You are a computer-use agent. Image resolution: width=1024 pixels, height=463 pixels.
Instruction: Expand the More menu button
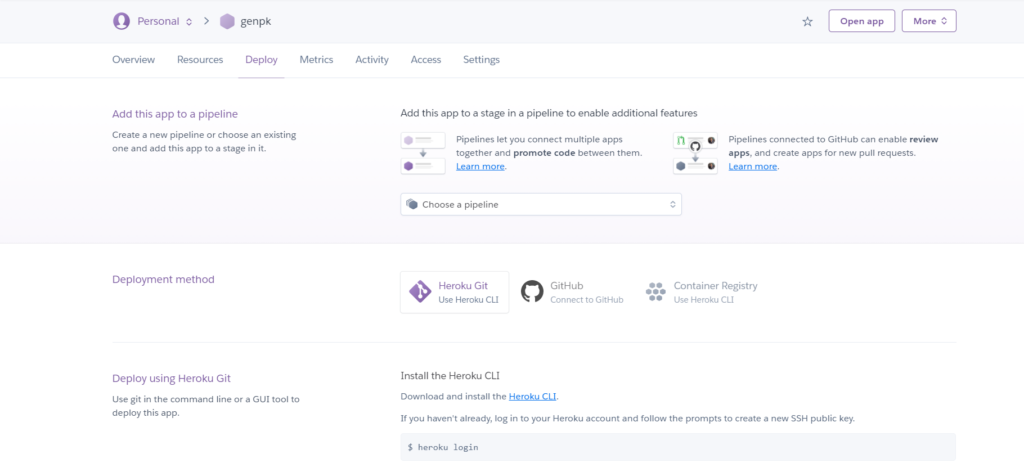click(x=929, y=21)
